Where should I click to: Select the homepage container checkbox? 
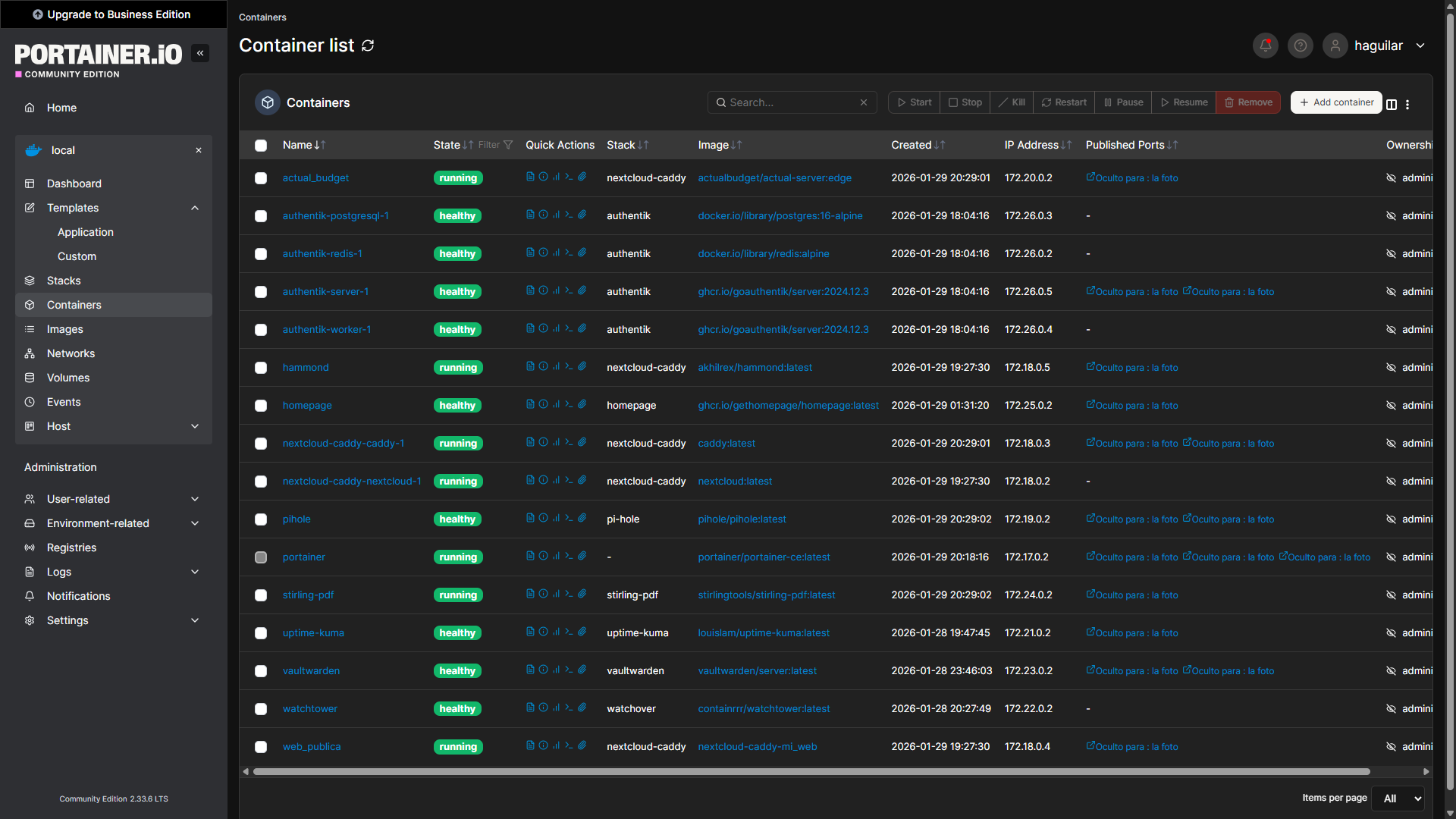pos(261,406)
